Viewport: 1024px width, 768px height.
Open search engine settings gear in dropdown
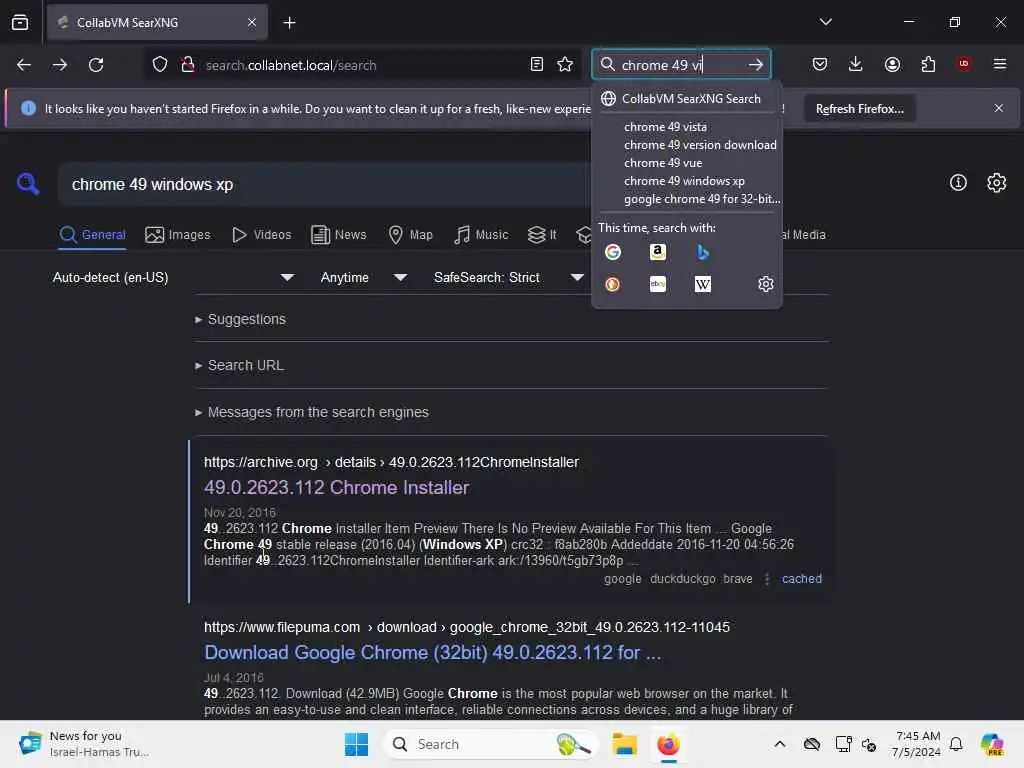pyautogui.click(x=765, y=284)
